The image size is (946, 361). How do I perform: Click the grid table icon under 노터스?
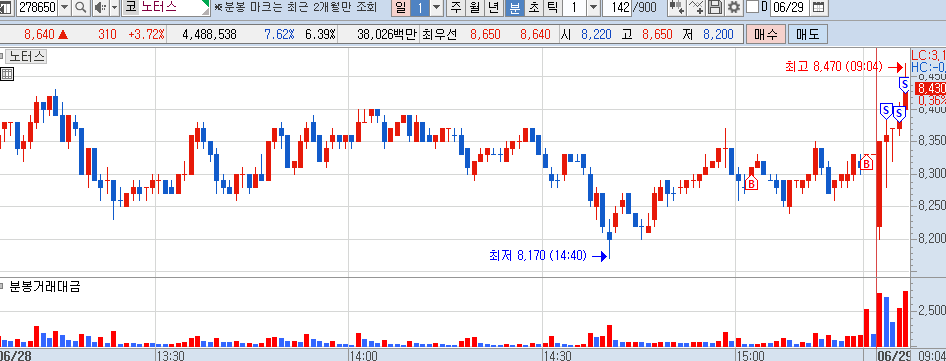click(x=7, y=74)
